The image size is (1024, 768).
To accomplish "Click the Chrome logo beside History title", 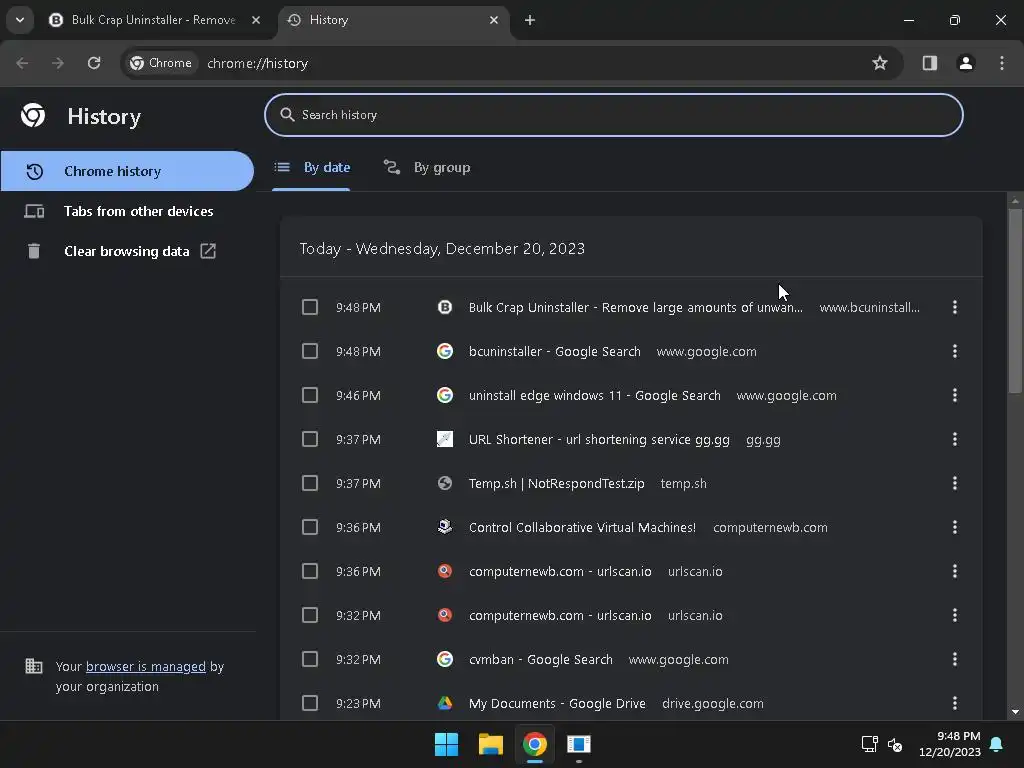I will [33, 116].
